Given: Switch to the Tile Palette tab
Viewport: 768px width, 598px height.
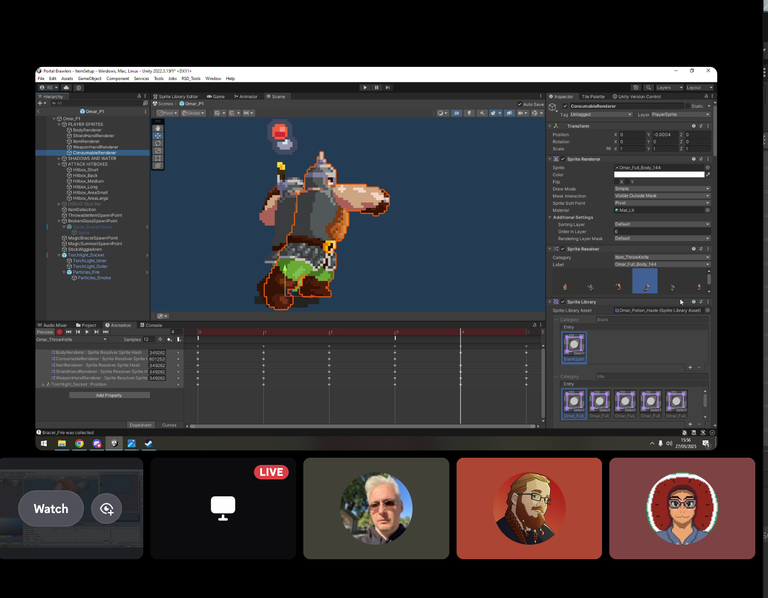Looking at the screenshot, I should [591, 96].
